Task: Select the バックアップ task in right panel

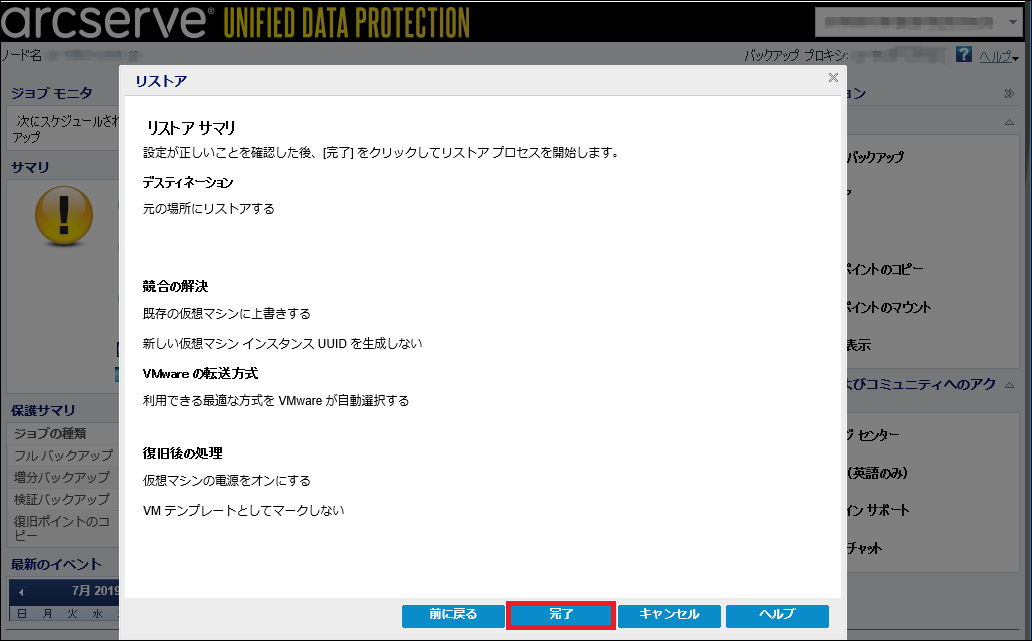Action: pyautogui.click(x=875, y=157)
